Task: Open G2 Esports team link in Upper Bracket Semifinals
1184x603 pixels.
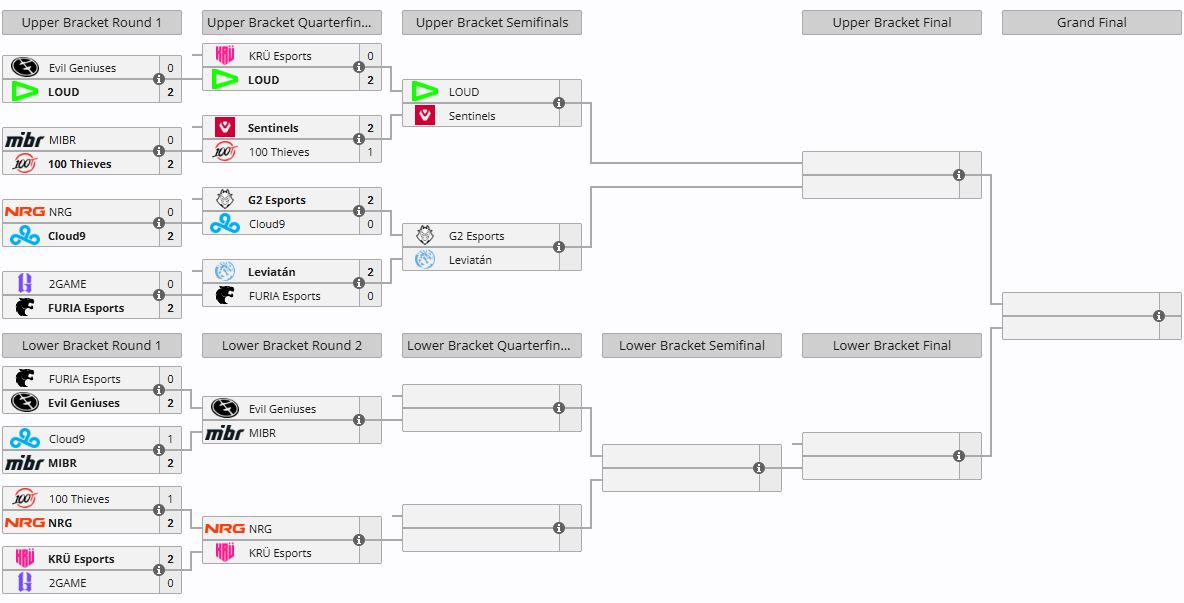Action: coord(476,236)
